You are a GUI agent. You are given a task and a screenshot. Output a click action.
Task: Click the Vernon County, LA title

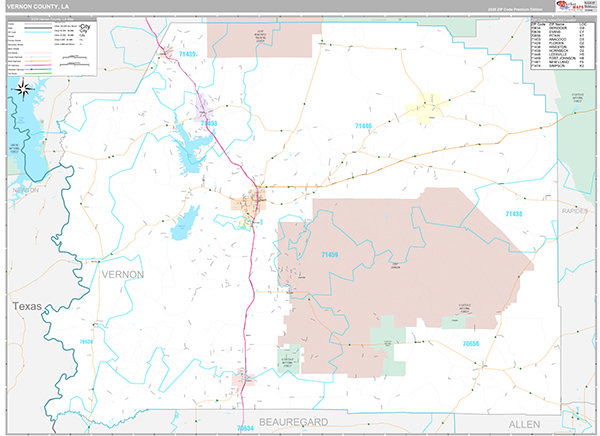point(38,7)
